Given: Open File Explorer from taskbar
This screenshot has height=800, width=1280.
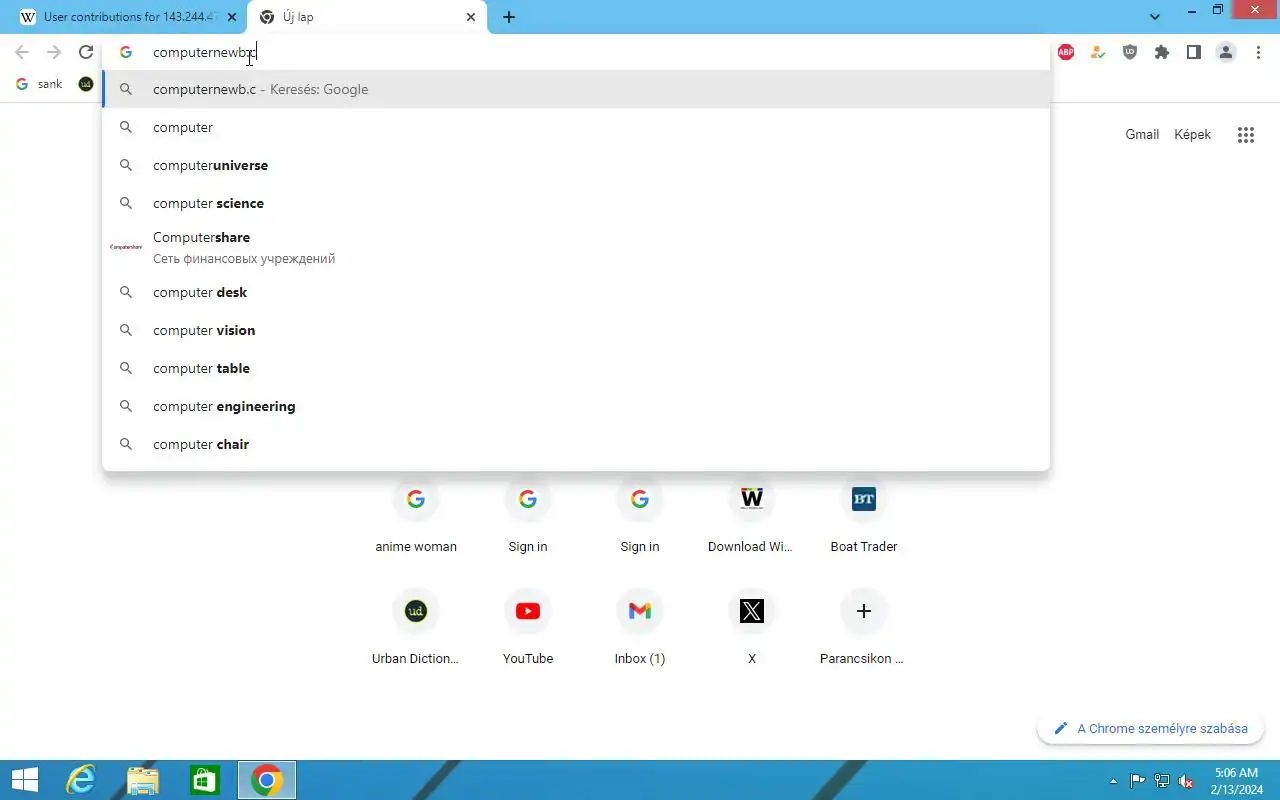Looking at the screenshot, I should coord(143,780).
